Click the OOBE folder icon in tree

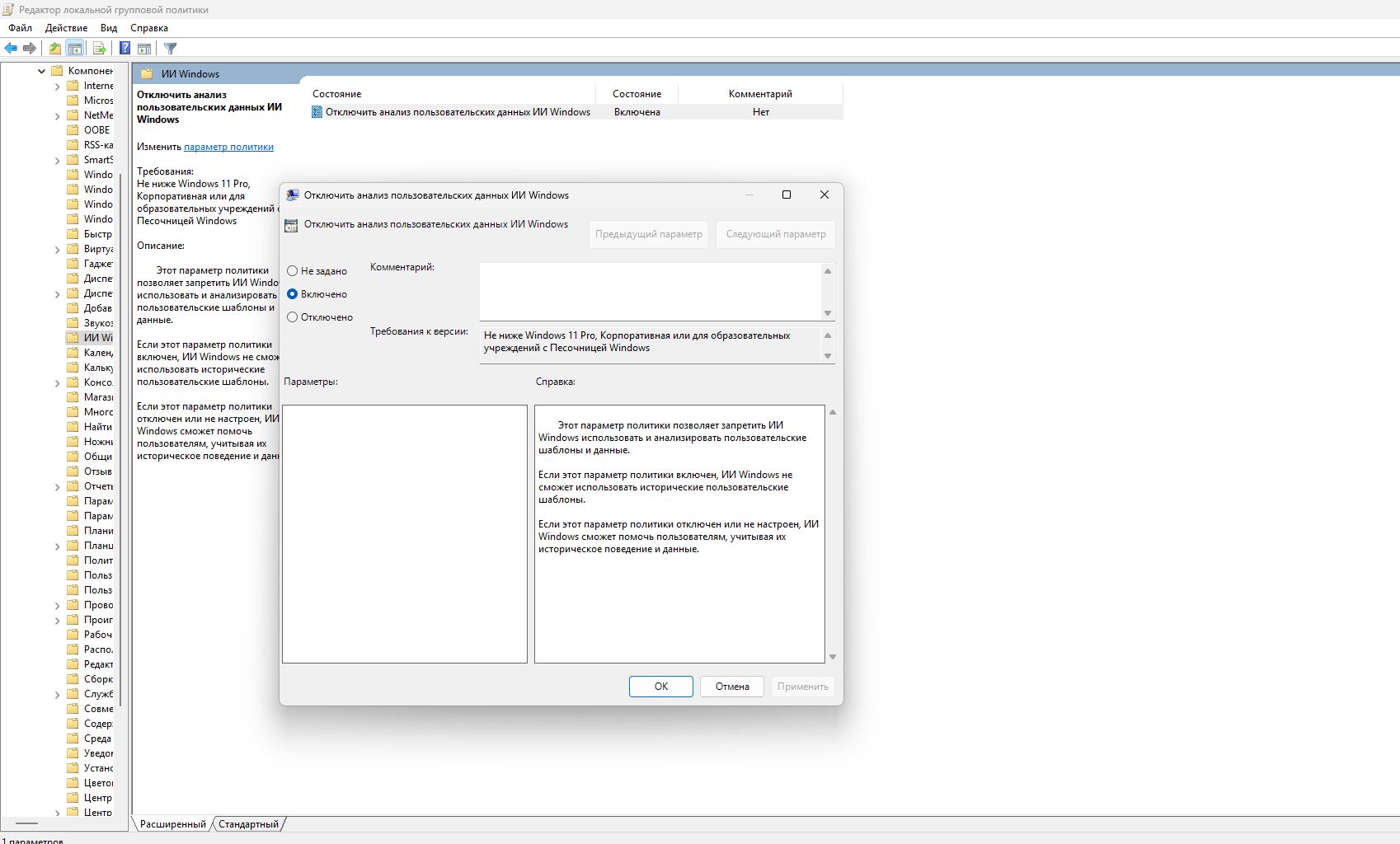click(x=73, y=130)
